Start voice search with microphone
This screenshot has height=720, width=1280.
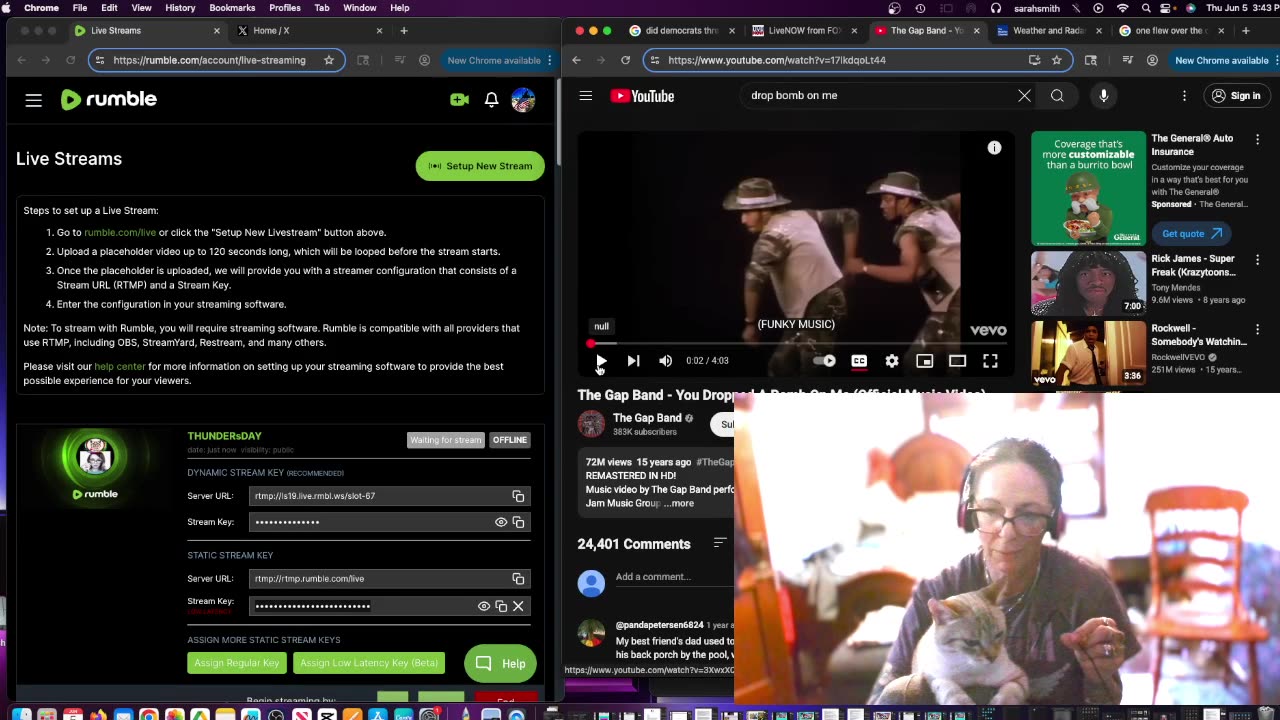(x=1104, y=96)
